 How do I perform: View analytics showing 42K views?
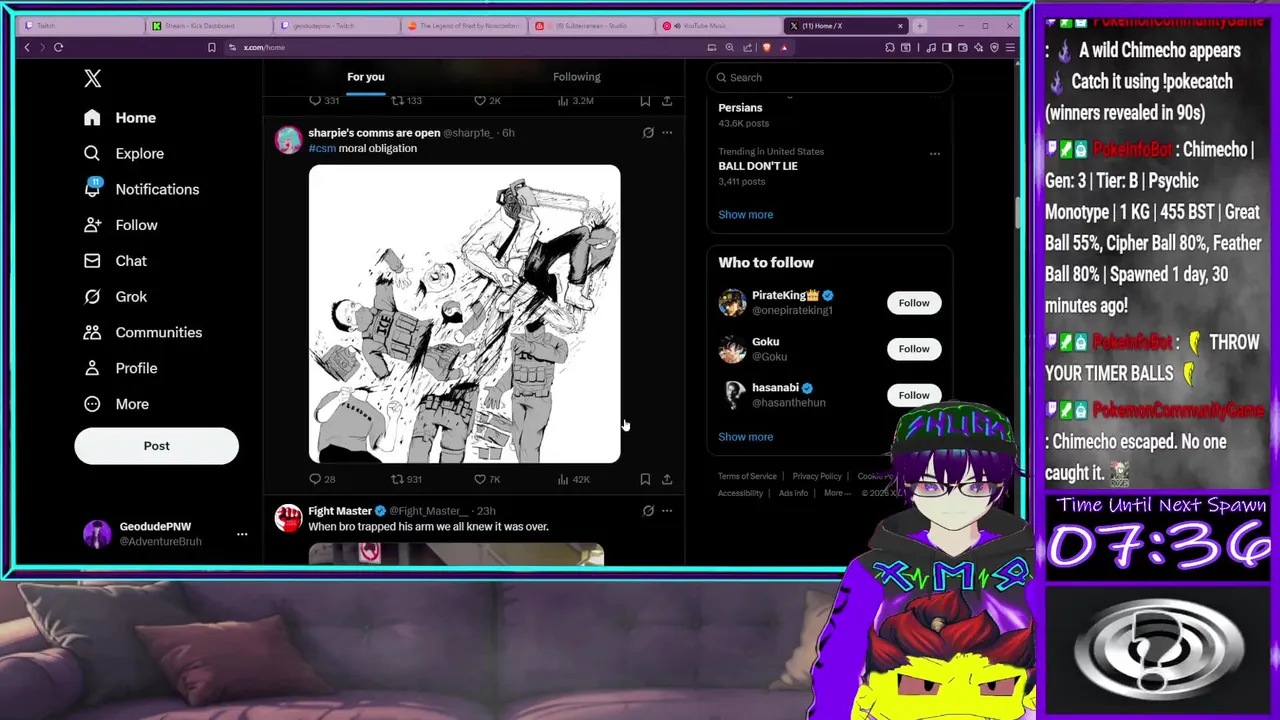[x=573, y=479]
